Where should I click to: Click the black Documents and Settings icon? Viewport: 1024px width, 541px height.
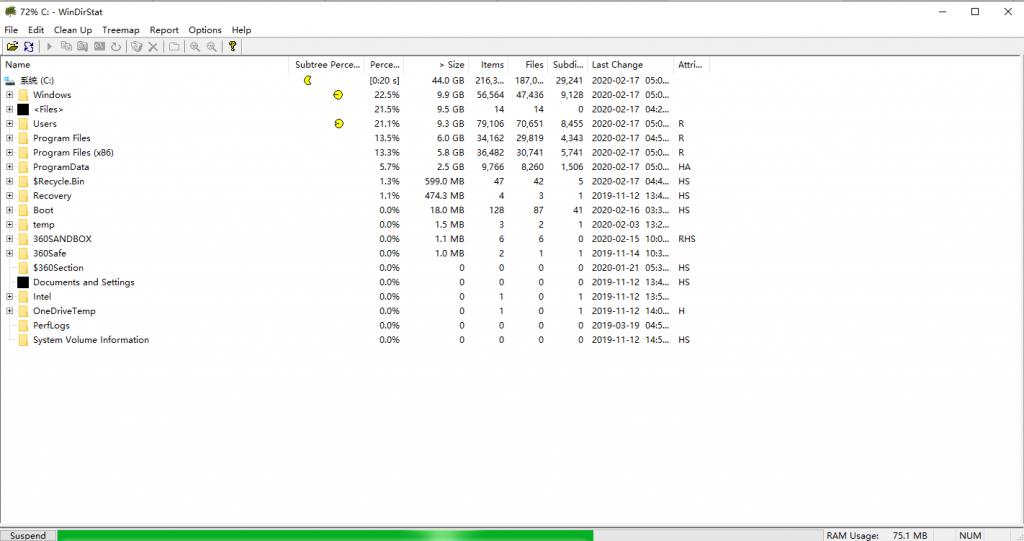(x=24, y=282)
